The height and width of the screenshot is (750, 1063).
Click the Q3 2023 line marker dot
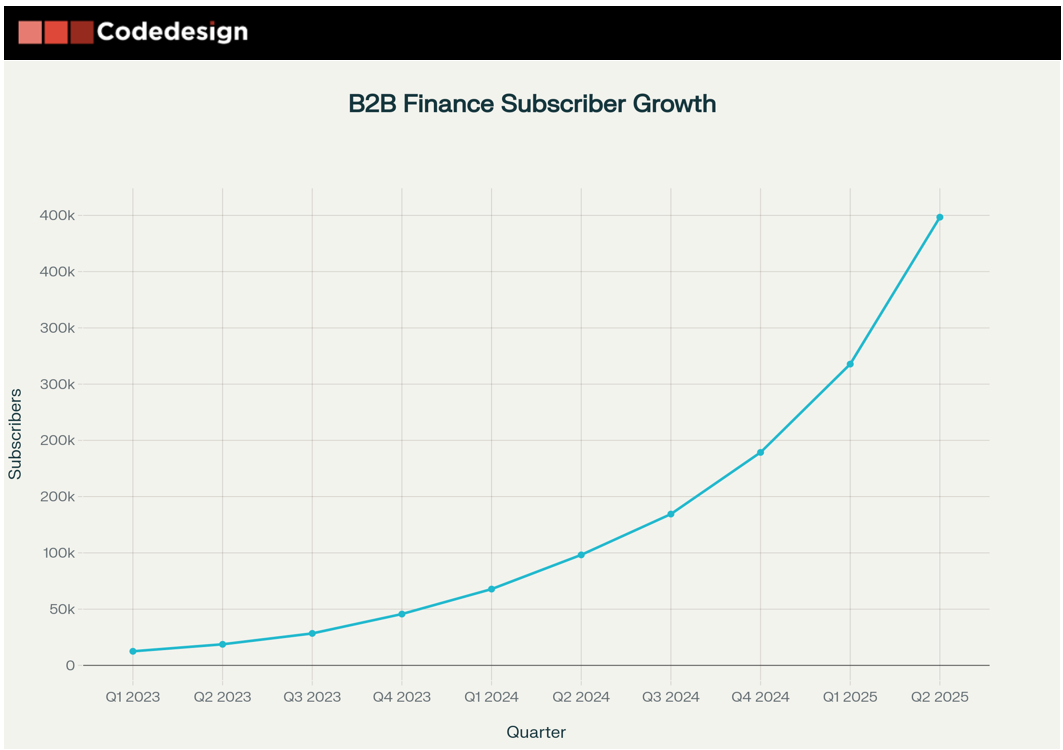312,633
